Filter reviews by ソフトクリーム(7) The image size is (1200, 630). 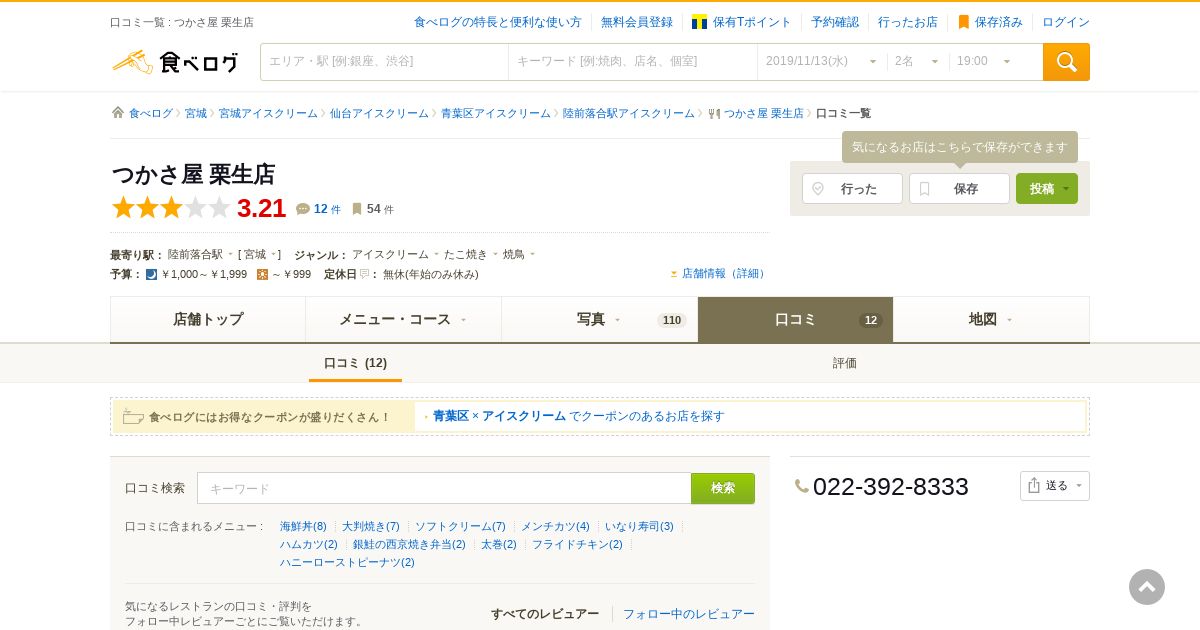click(x=460, y=526)
